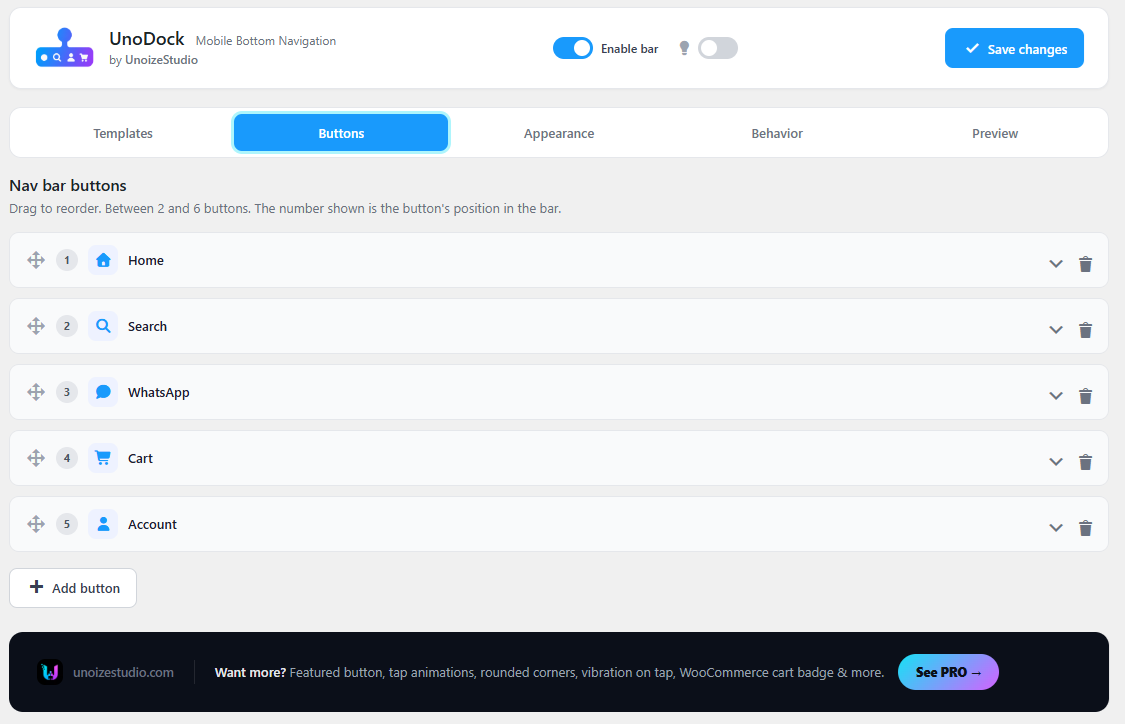Expand the Home button settings
1148x724 pixels.
click(x=1055, y=264)
